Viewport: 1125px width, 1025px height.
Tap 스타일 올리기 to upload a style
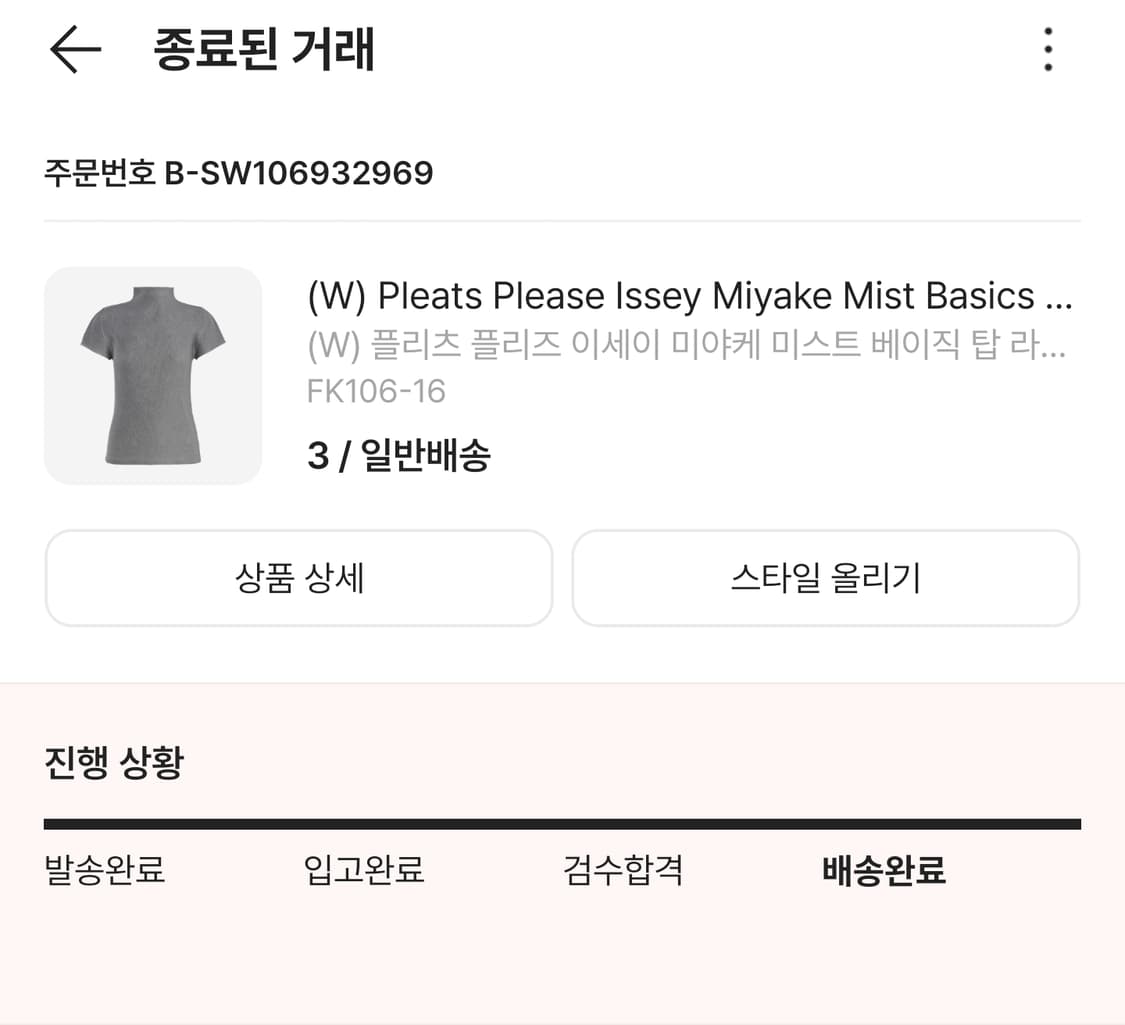pos(825,578)
